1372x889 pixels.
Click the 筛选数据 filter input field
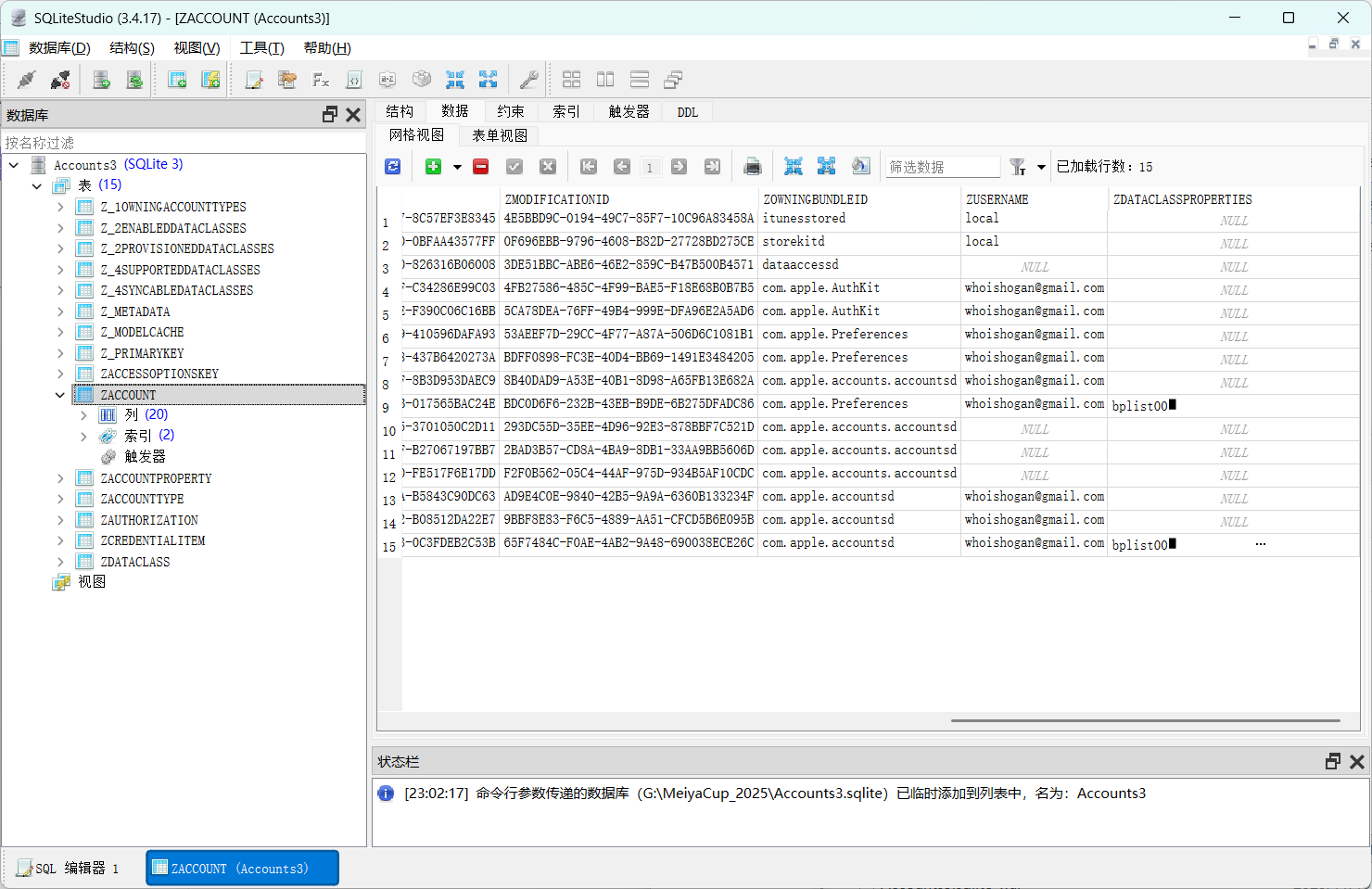tap(941, 167)
